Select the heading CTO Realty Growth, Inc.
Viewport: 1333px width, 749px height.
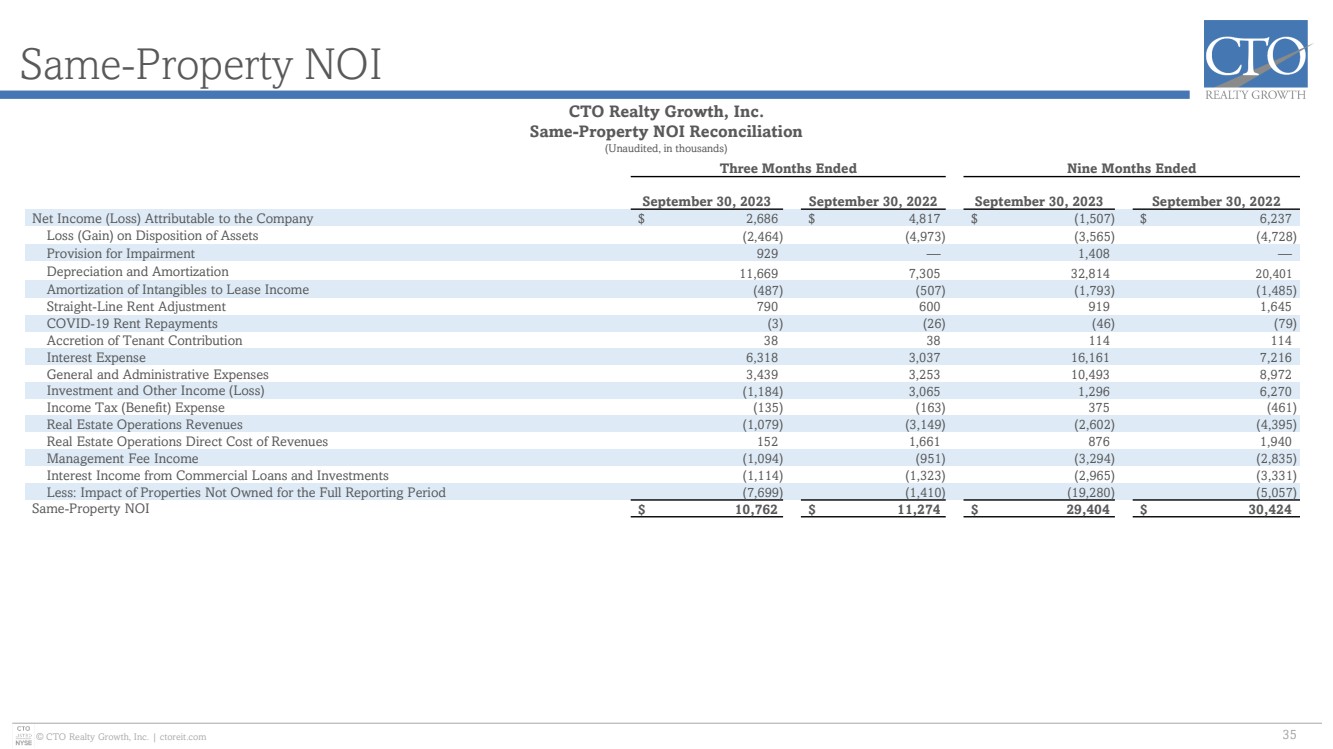coord(666,112)
